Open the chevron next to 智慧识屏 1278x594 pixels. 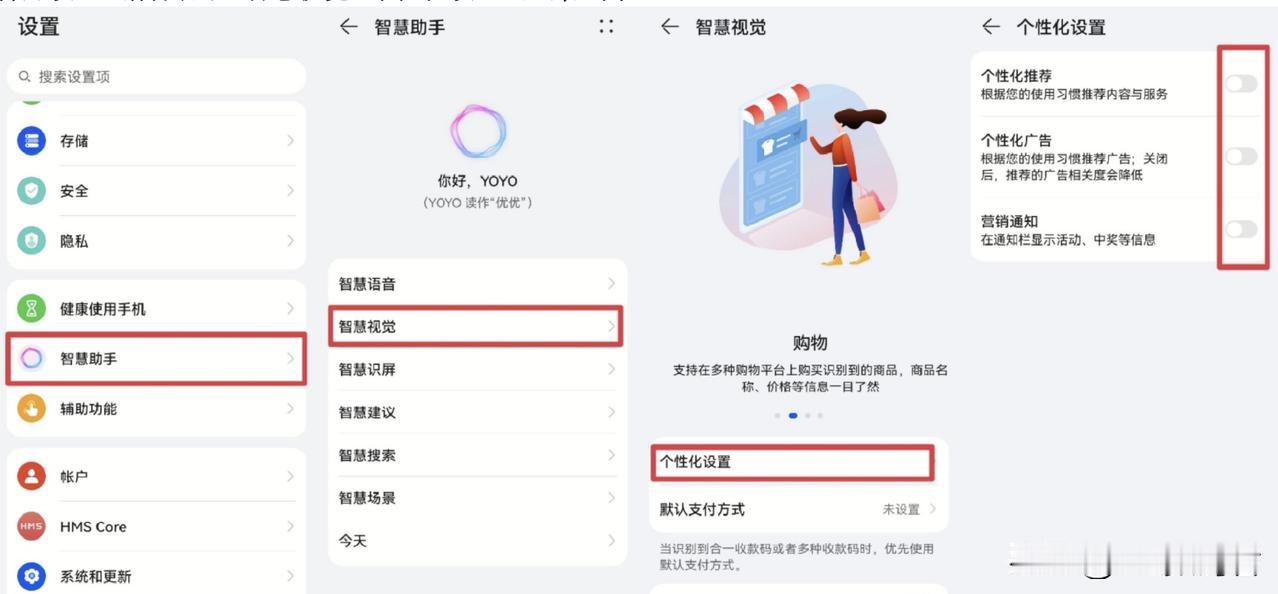pyautogui.click(x=611, y=370)
